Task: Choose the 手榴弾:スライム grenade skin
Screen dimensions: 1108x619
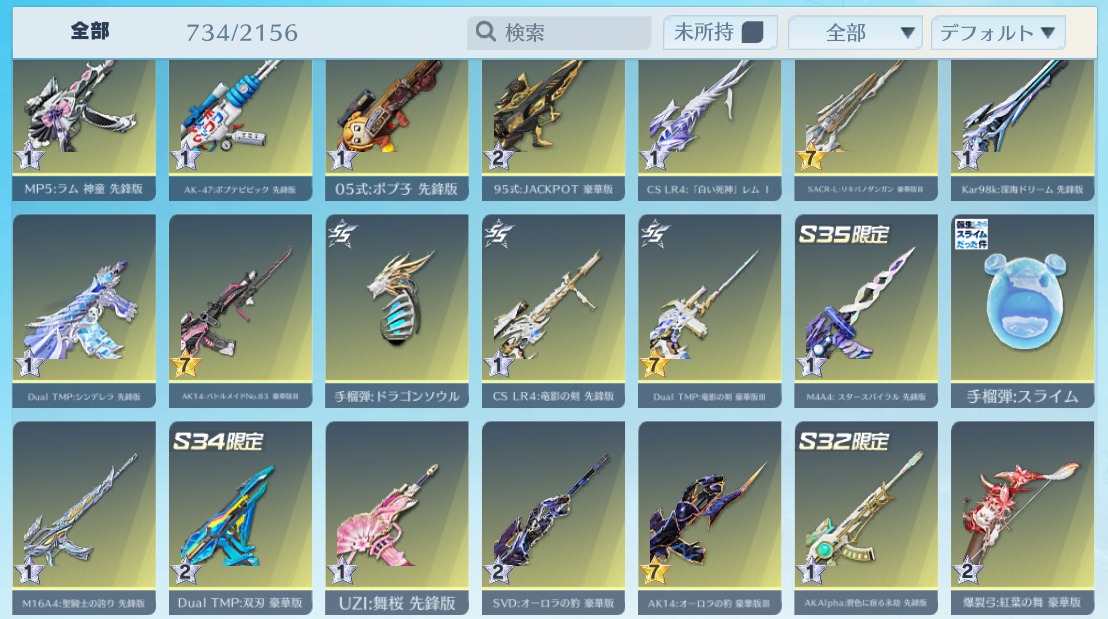Action: pyautogui.click(x=1022, y=311)
